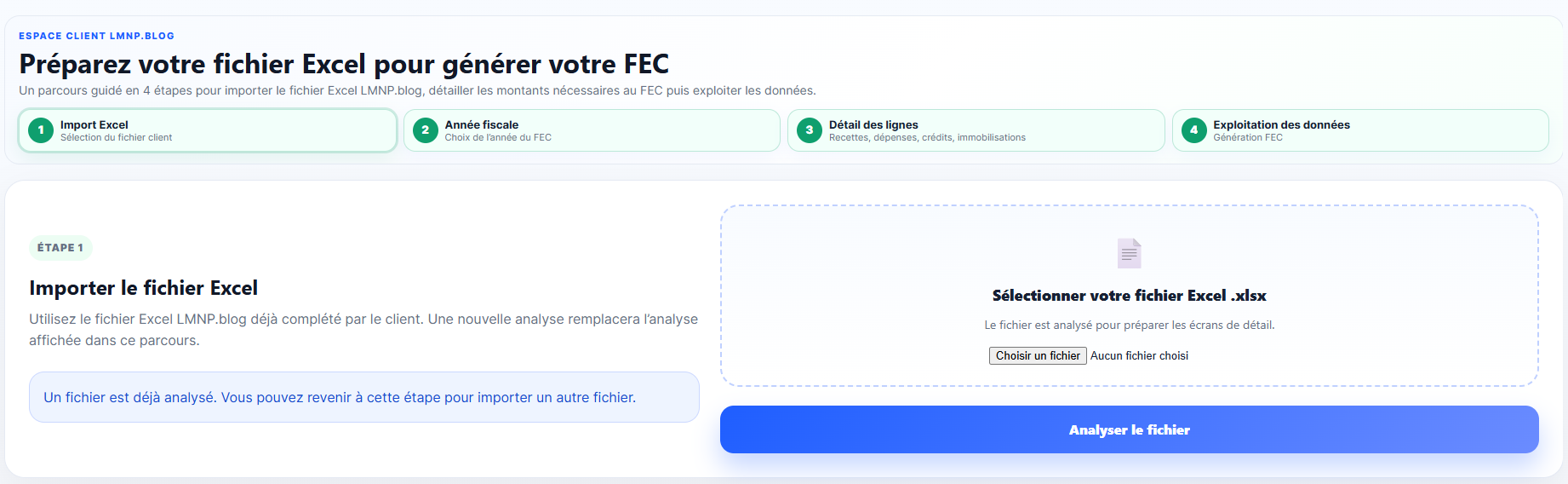
Task: Open the Import Excel step tab
Action: [208, 130]
